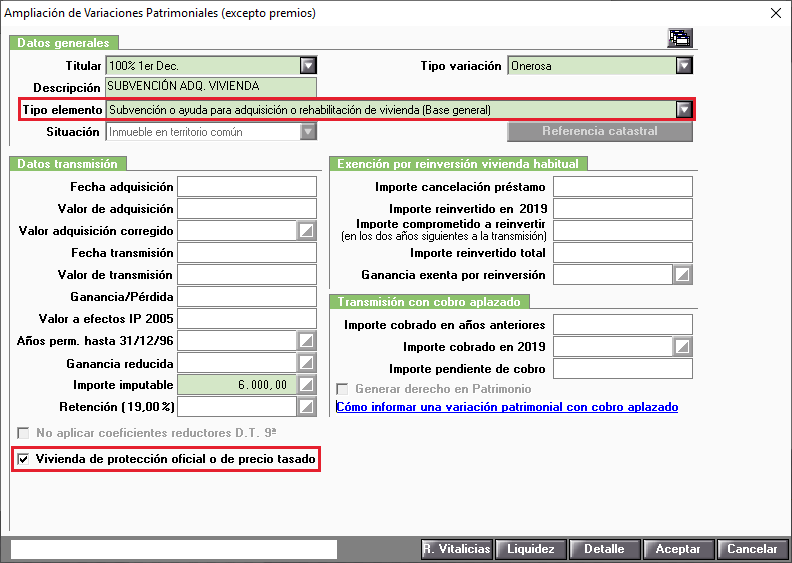Expand the Tipo elemento dropdown list
Screen dimensions: 792x563
(684, 110)
